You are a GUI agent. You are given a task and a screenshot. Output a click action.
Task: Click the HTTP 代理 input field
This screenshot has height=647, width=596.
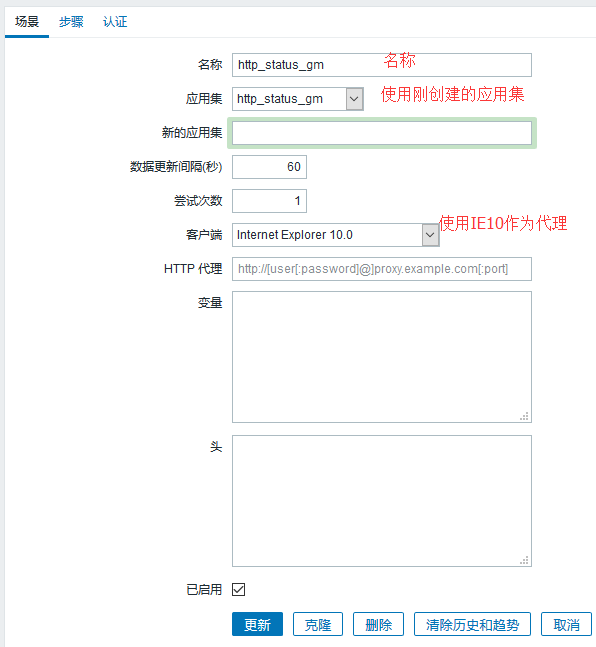(x=382, y=269)
